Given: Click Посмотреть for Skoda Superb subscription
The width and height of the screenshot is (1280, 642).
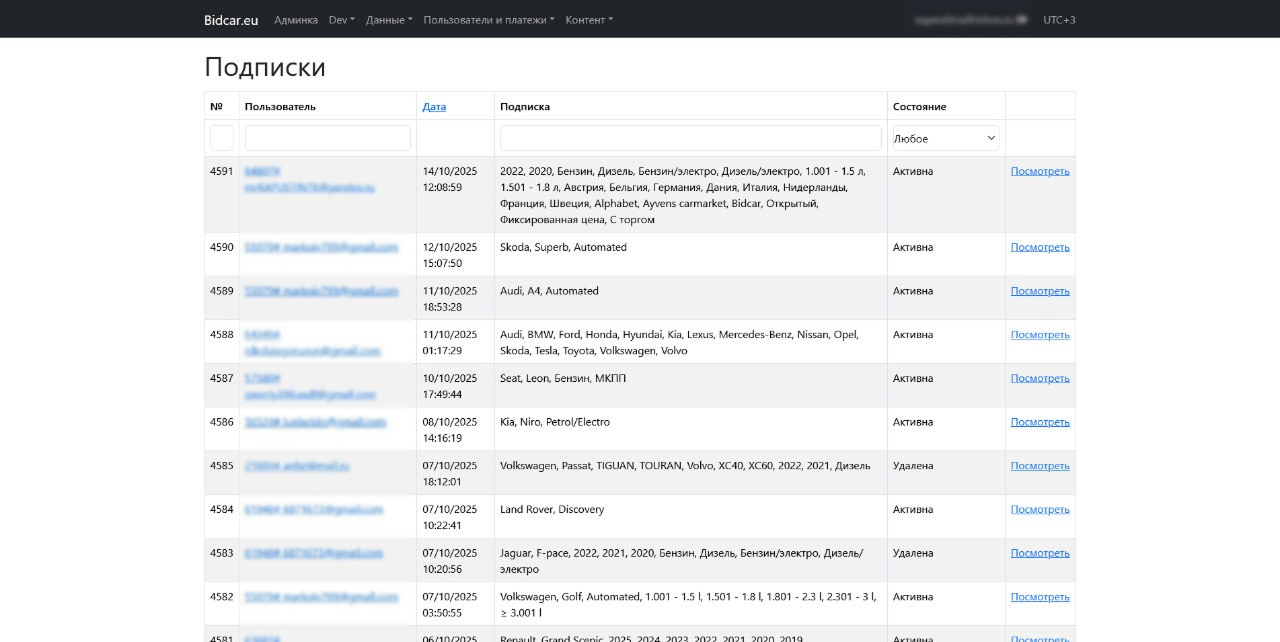Looking at the screenshot, I should (1040, 247).
